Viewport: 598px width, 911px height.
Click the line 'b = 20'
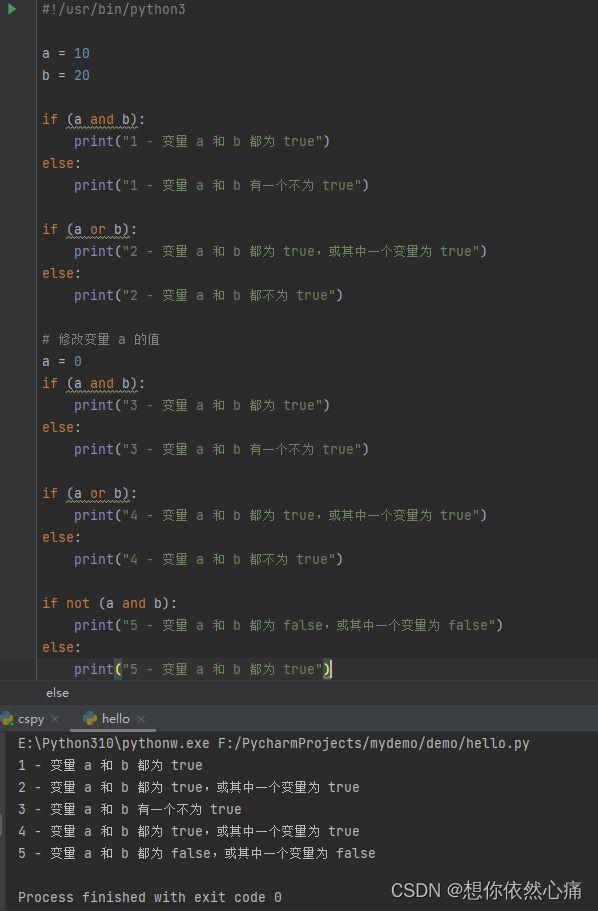coord(66,76)
